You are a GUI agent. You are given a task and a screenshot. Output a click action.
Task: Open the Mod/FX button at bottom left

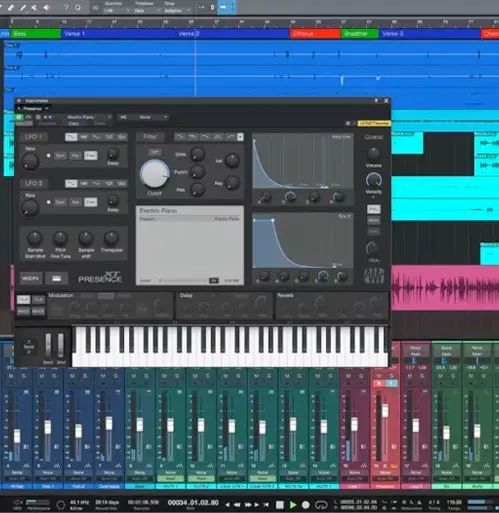(30, 278)
